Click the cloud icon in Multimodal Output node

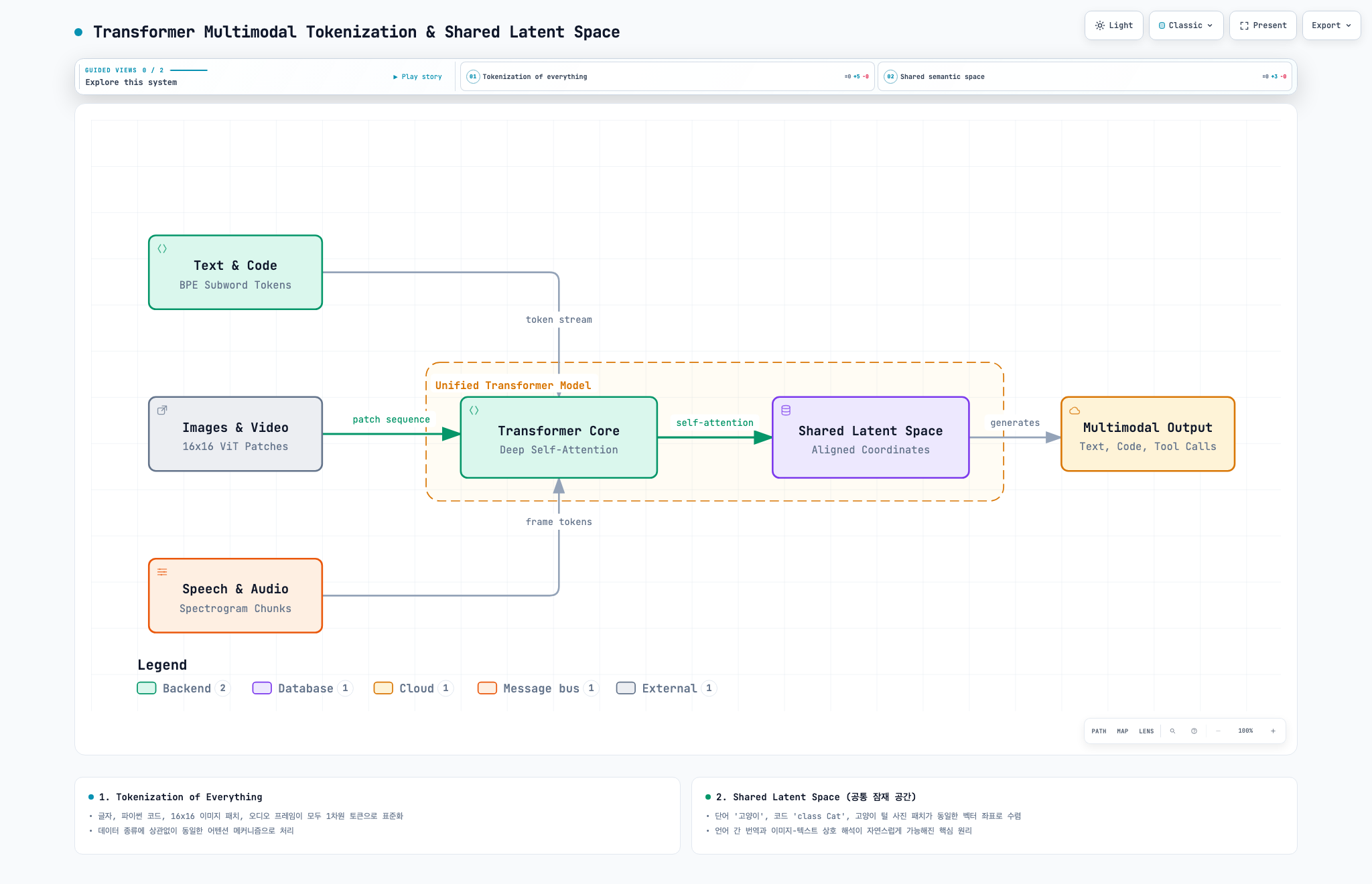(x=1075, y=411)
